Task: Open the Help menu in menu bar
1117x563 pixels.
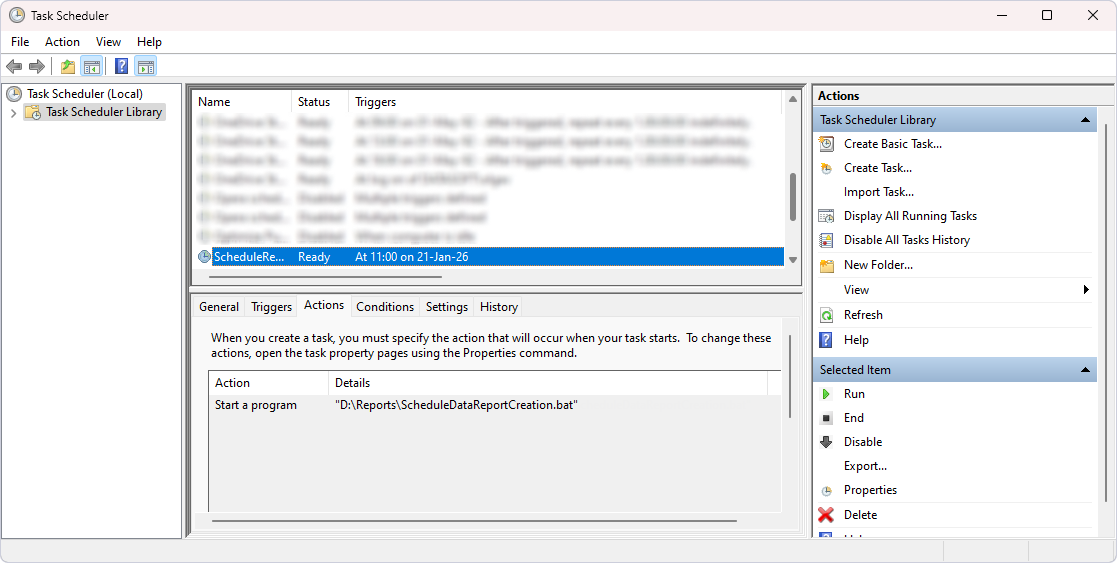Action: point(149,42)
